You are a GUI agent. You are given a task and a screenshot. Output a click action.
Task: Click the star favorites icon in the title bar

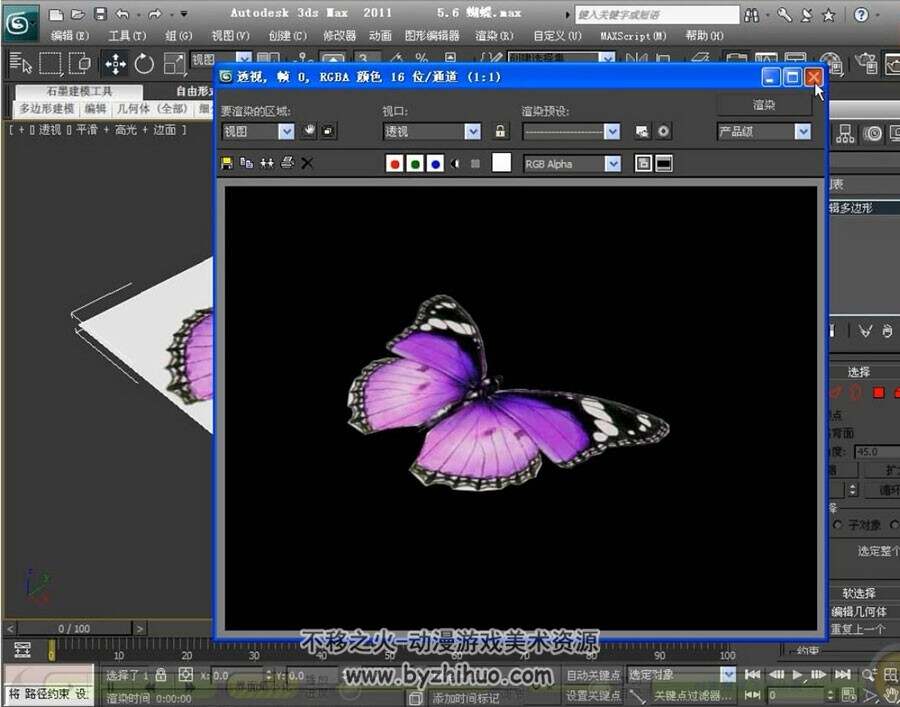click(x=828, y=15)
